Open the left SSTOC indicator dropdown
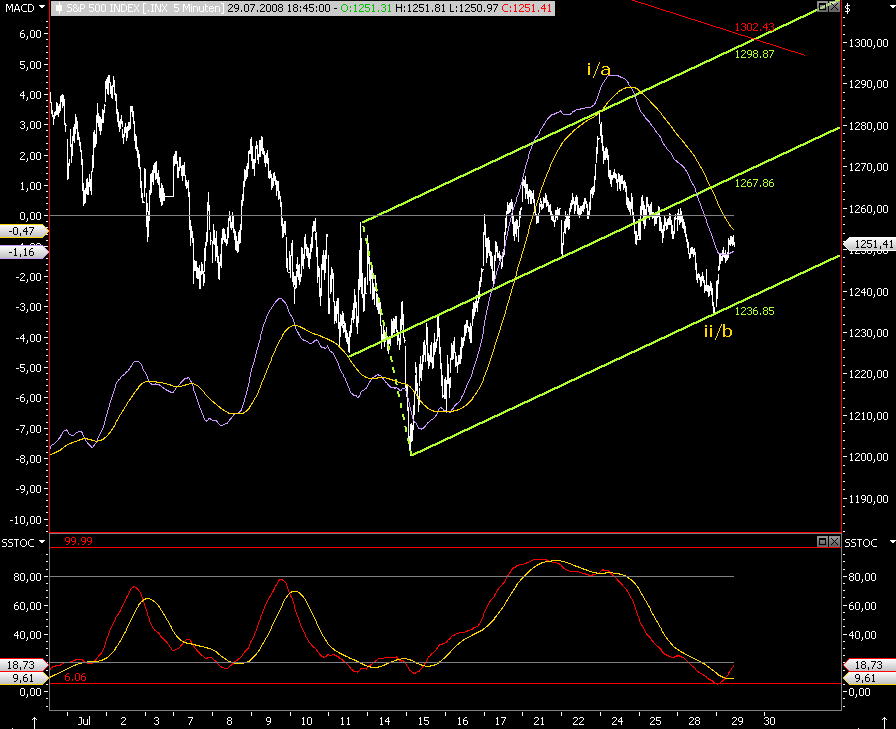Viewport: 896px width, 729px height. tap(42, 542)
